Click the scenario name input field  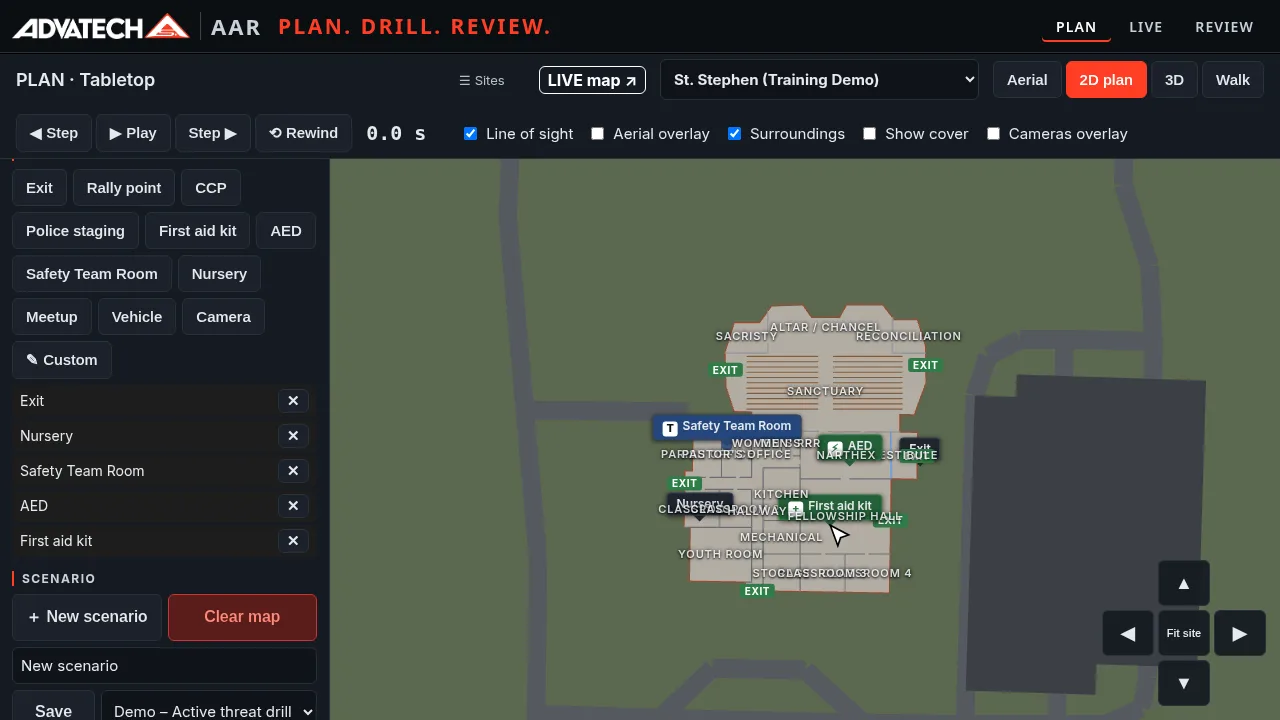pos(164,666)
